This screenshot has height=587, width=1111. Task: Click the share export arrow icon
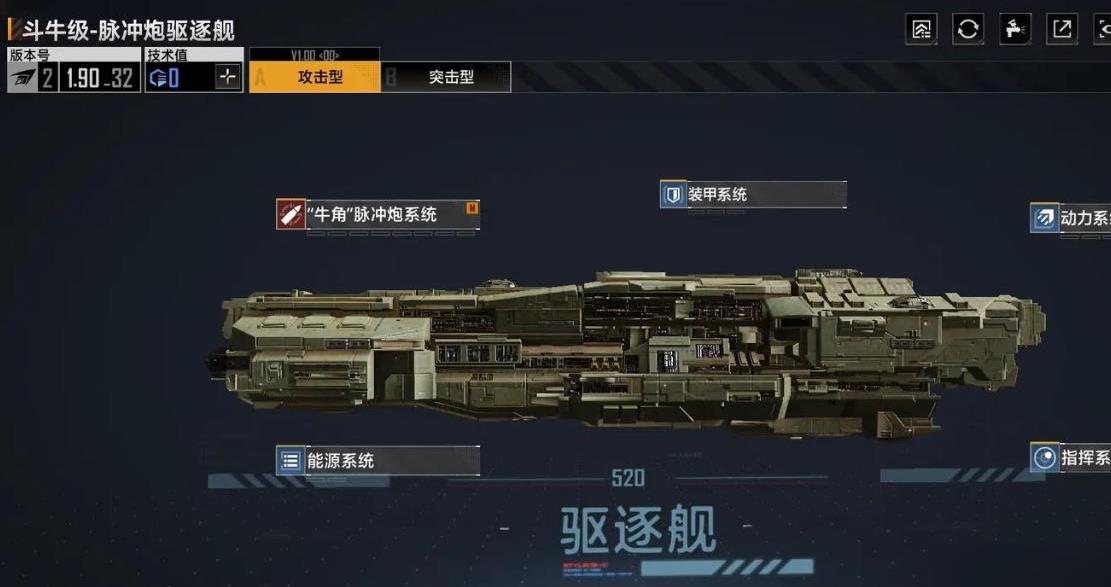click(1061, 29)
